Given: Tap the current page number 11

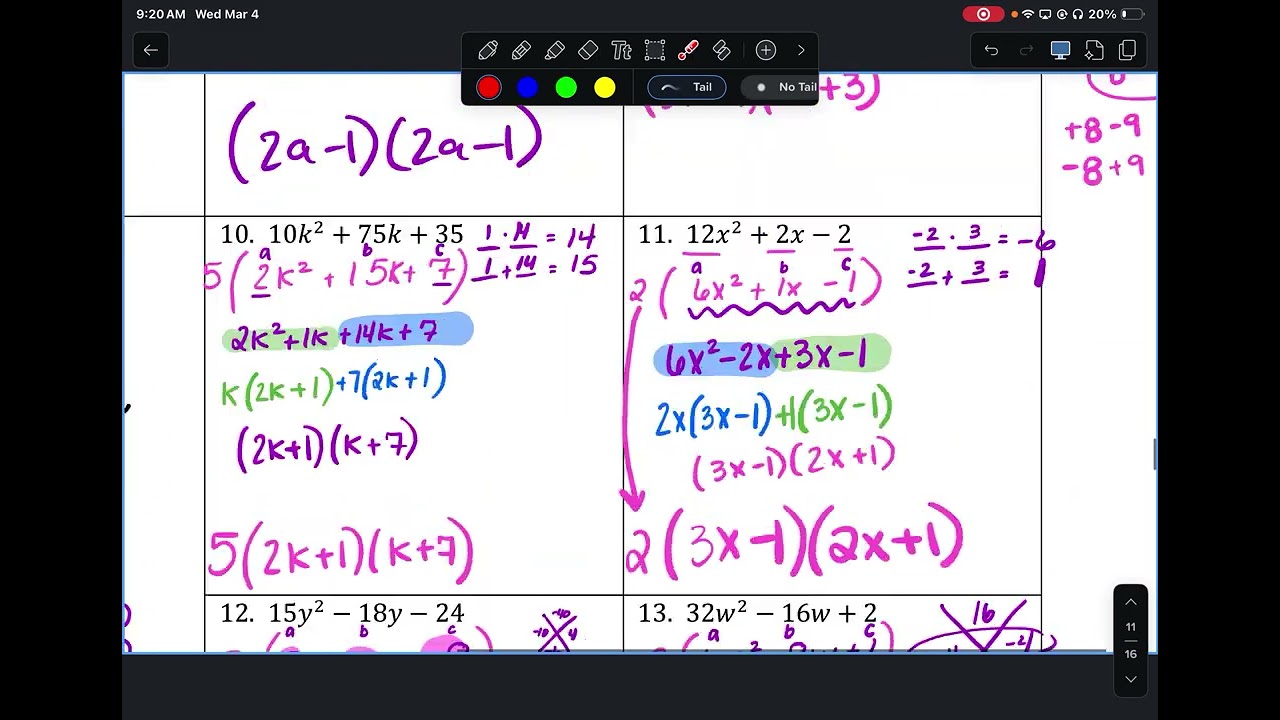Looking at the screenshot, I should (1131, 627).
